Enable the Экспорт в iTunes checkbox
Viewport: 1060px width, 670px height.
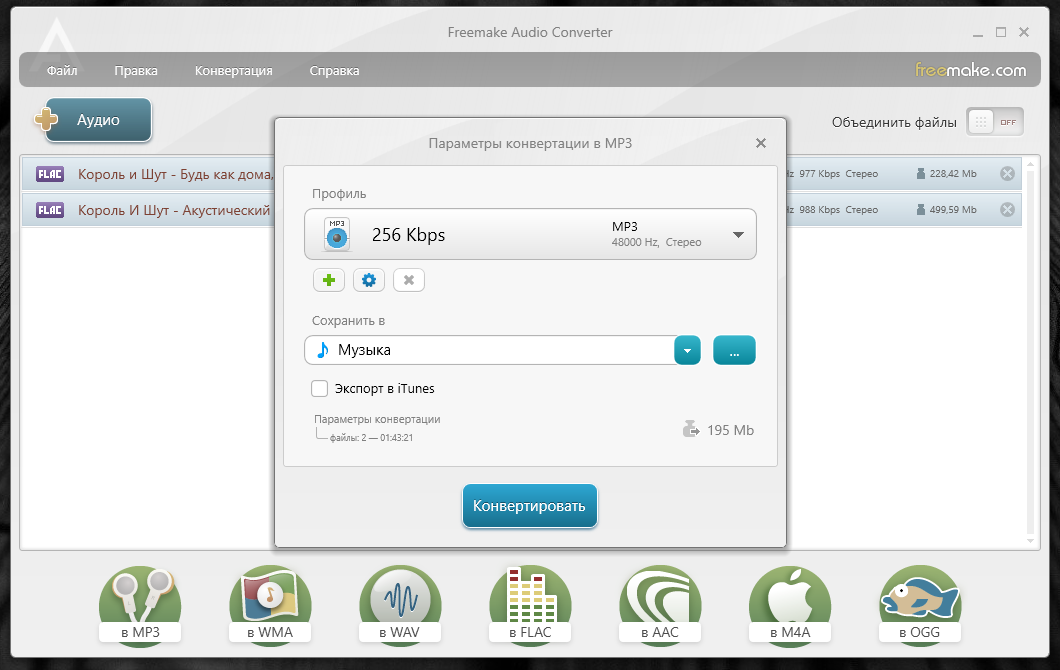pyautogui.click(x=319, y=389)
